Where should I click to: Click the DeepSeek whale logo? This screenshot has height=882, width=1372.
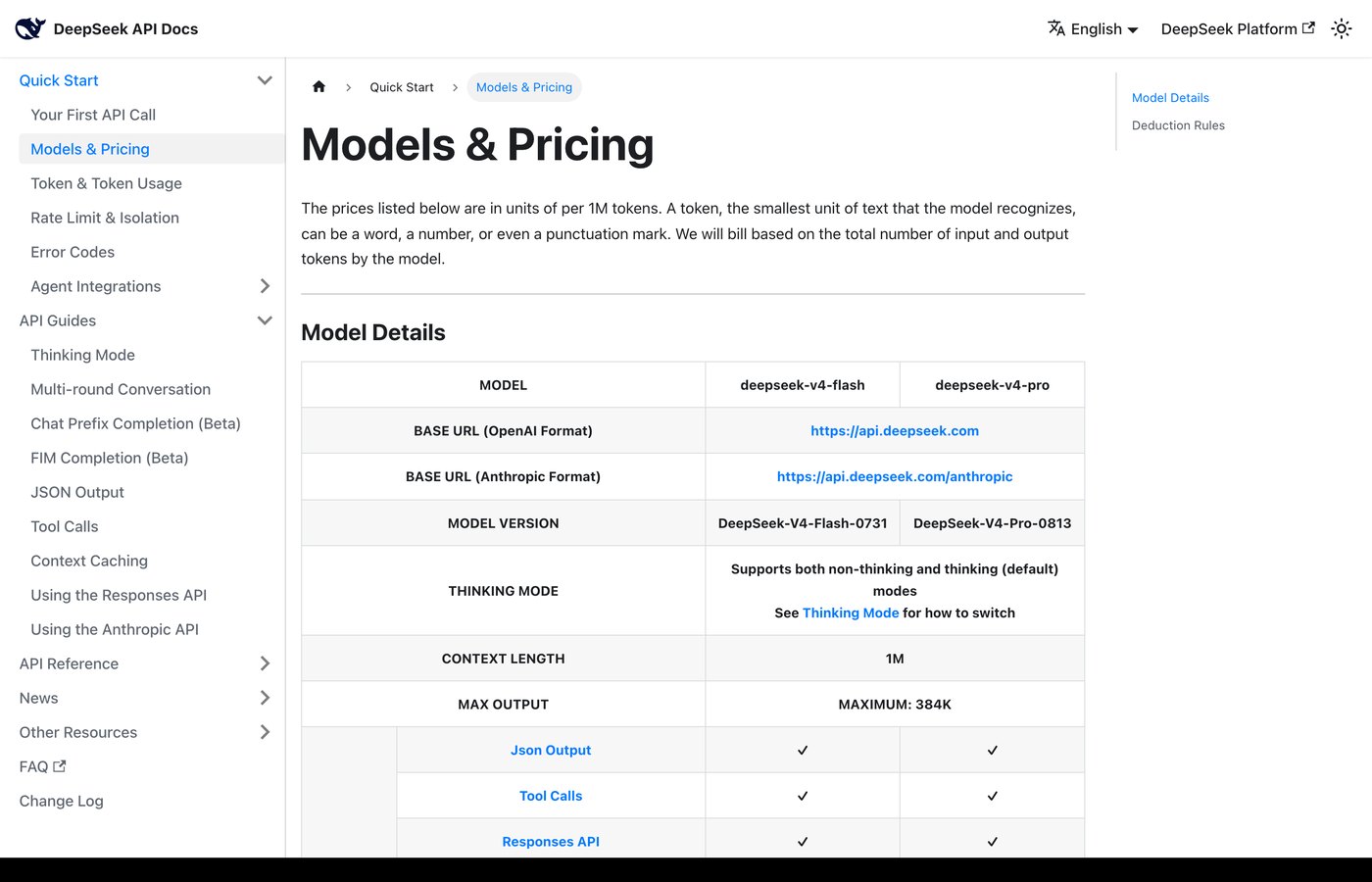click(30, 28)
